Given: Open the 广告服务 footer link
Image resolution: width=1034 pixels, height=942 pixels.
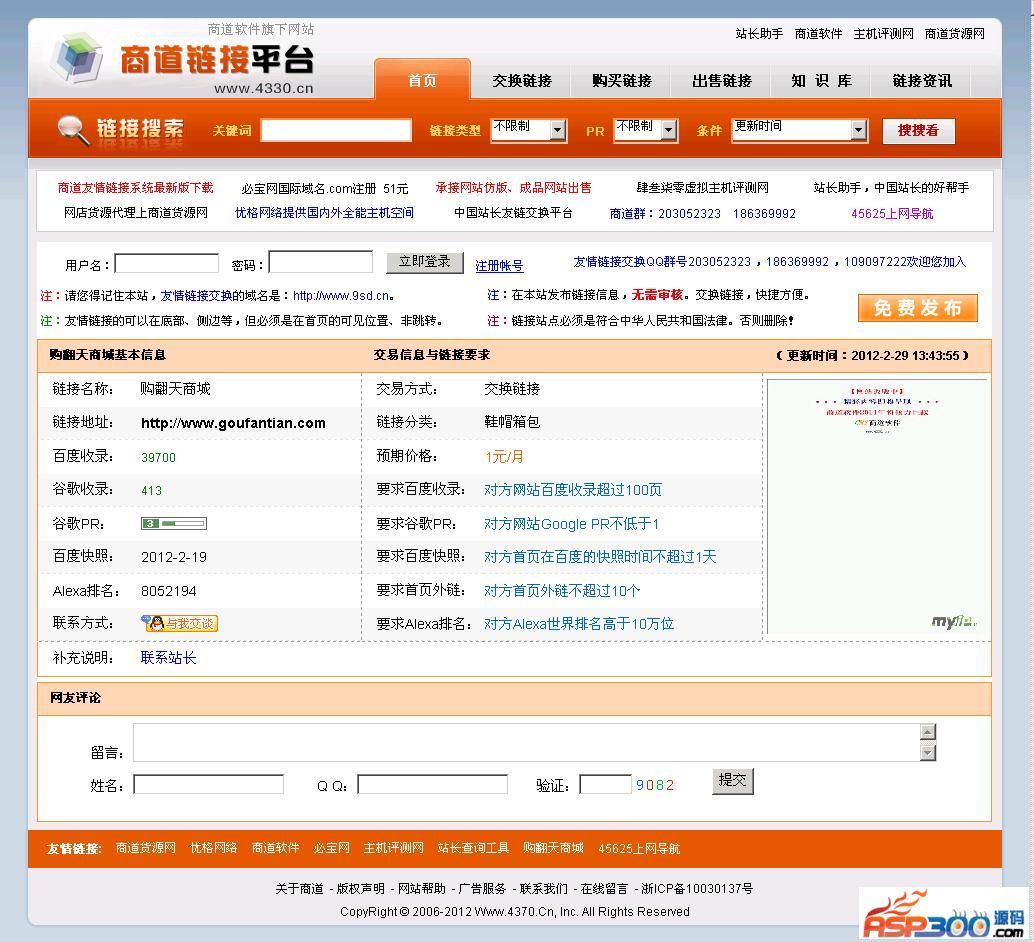Looking at the screenshot, I should click(x=482, y=889).
